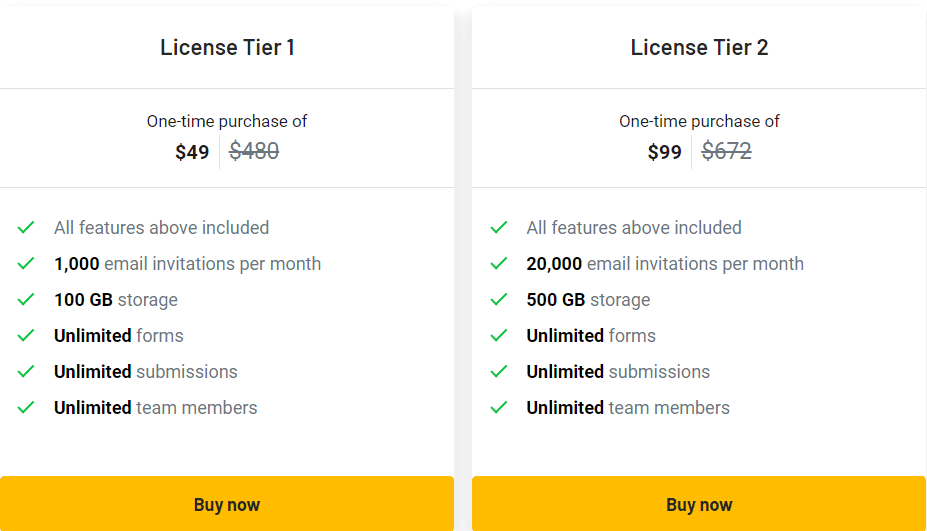Click Tier 1 'Unlimited forms' text
Screen dimensions: 927x531
119,336
